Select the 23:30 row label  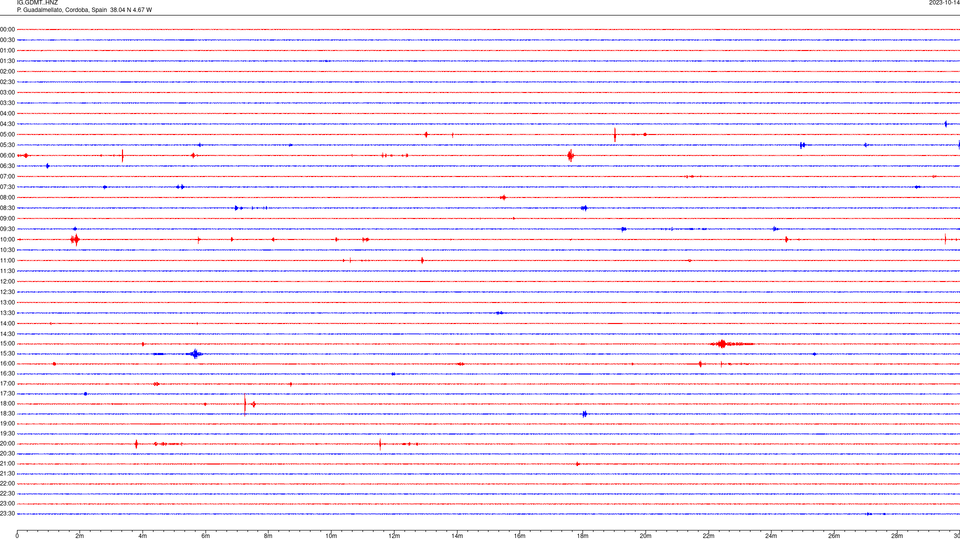point(7,514)
